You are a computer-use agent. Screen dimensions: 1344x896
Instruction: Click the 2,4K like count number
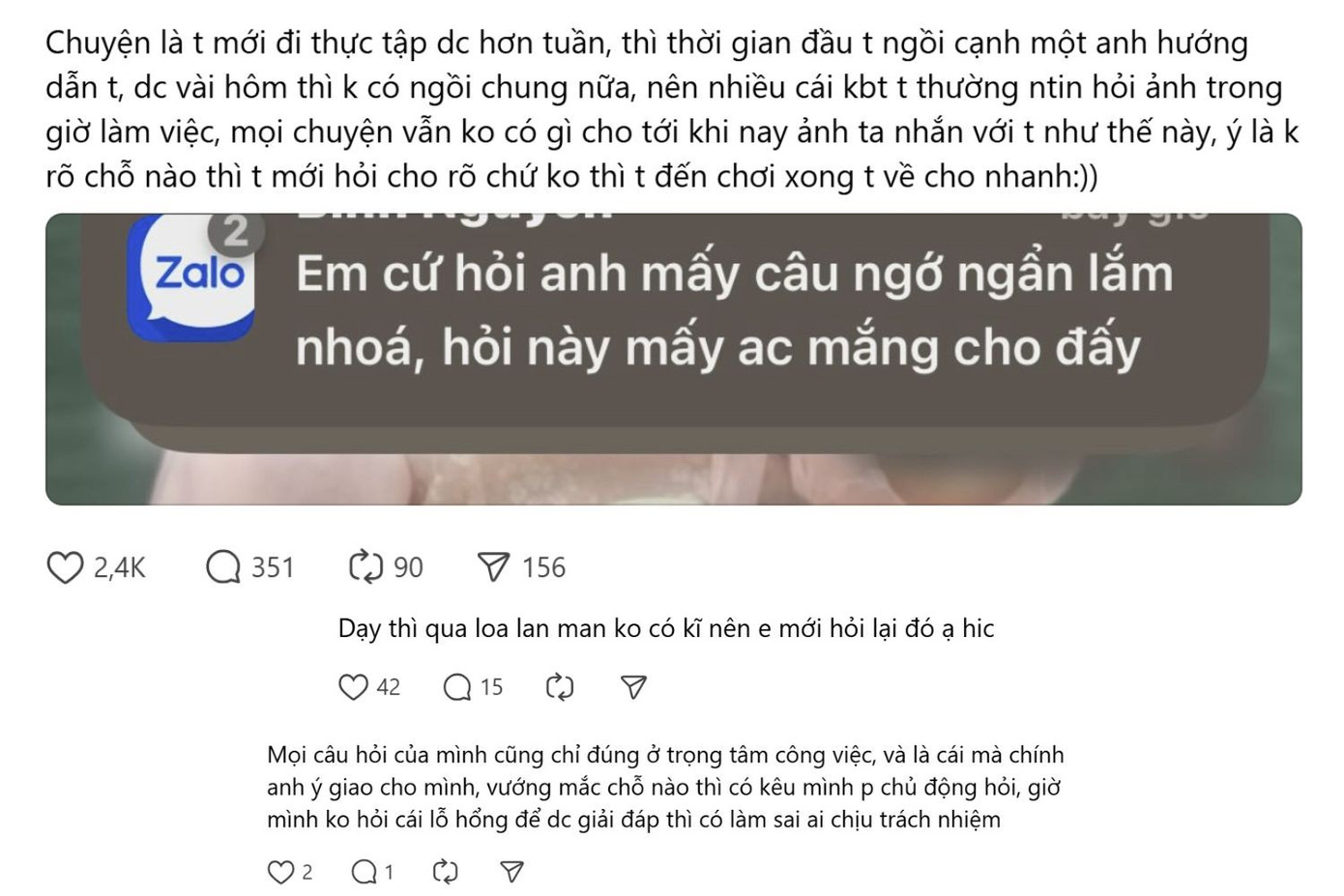120,567
